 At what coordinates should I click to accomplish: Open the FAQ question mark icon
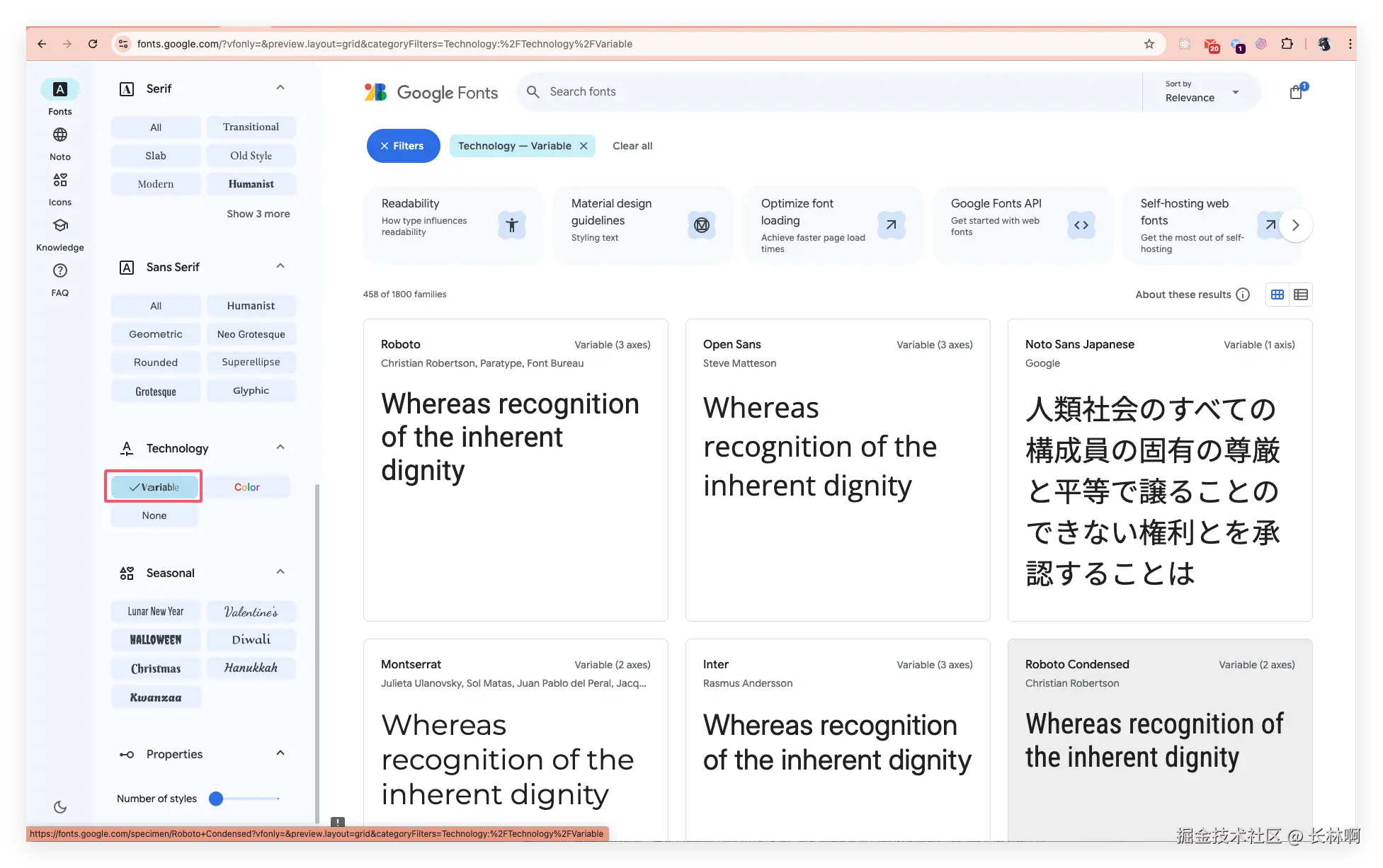click(60, 270)
